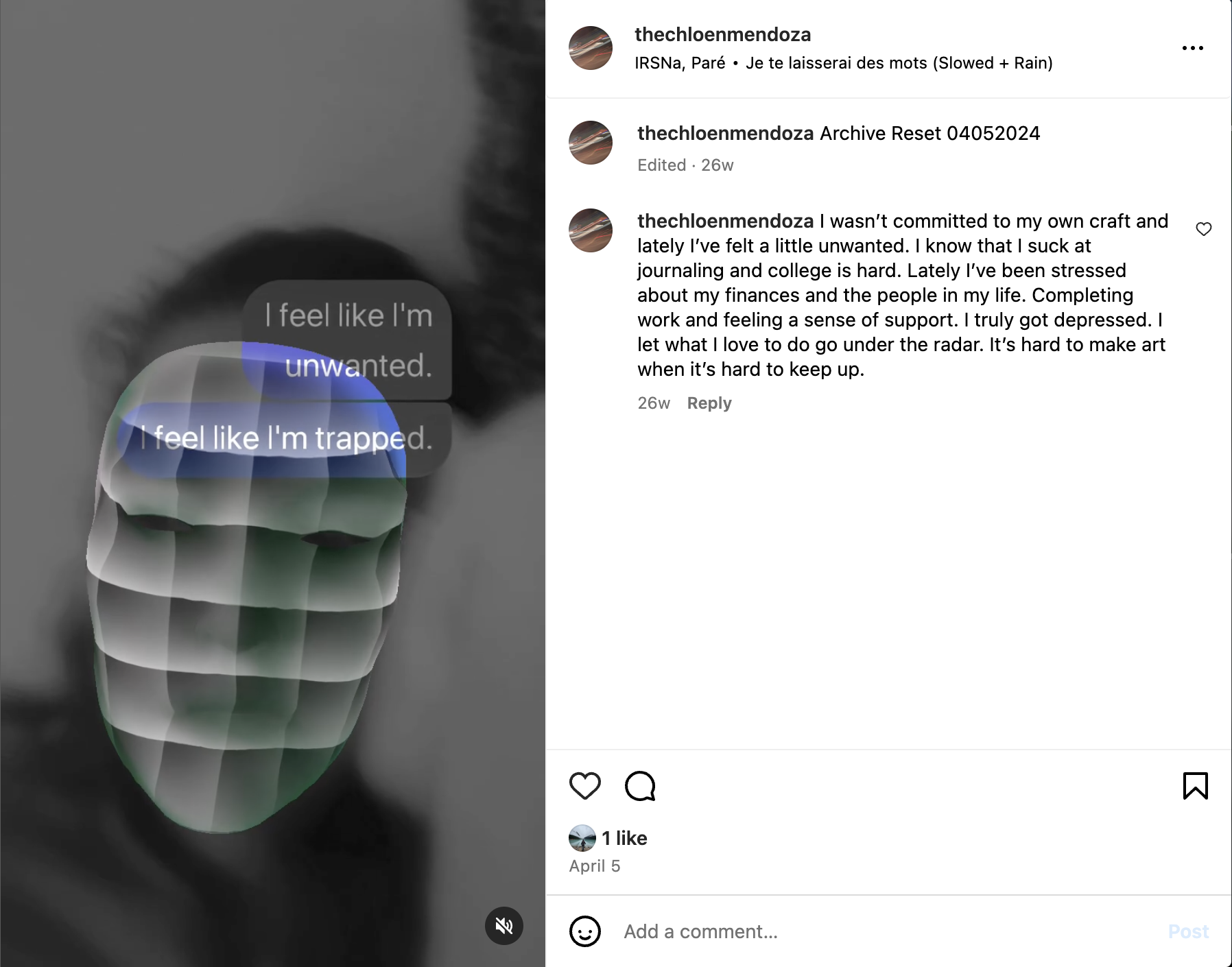Open the three-dot more options menu
Viewport: 1232px width, 967px height.
[1192, 48]
